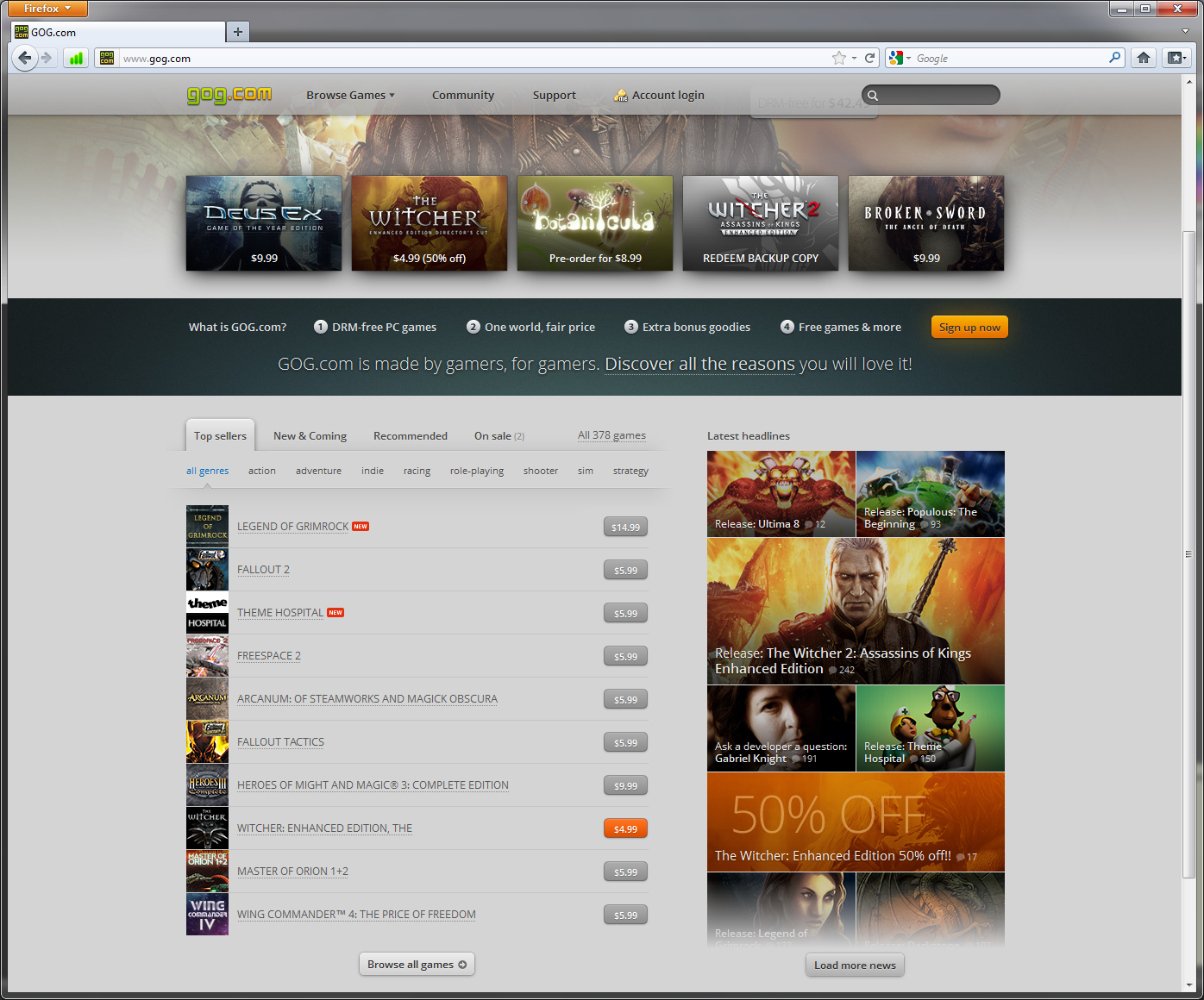Click the Firefox Home icon
Screen dimensions: 1204x1000
1144,58
